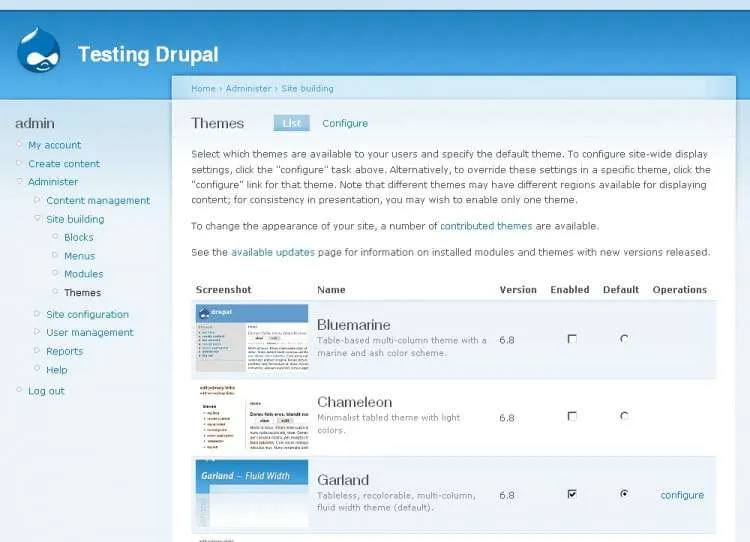
Task: Expand the Content management arrow
Action: (x=37, y=199)
